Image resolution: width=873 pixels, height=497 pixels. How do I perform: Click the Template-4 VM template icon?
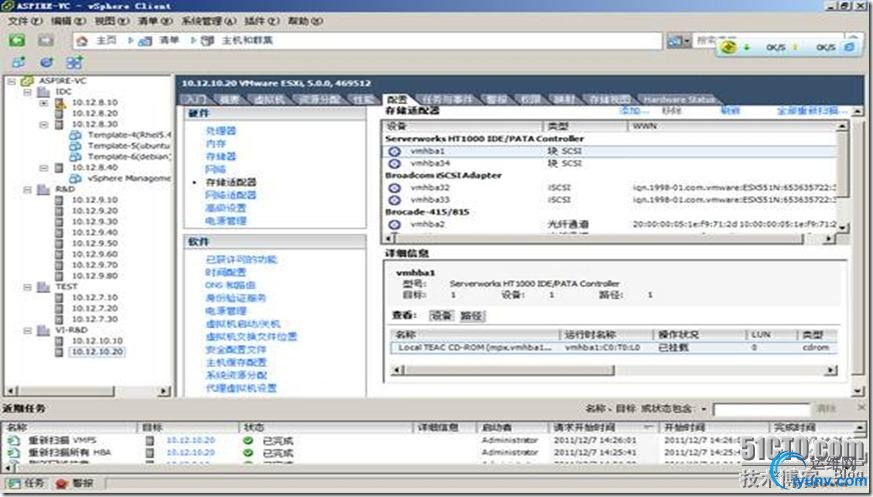click(75, 135)
